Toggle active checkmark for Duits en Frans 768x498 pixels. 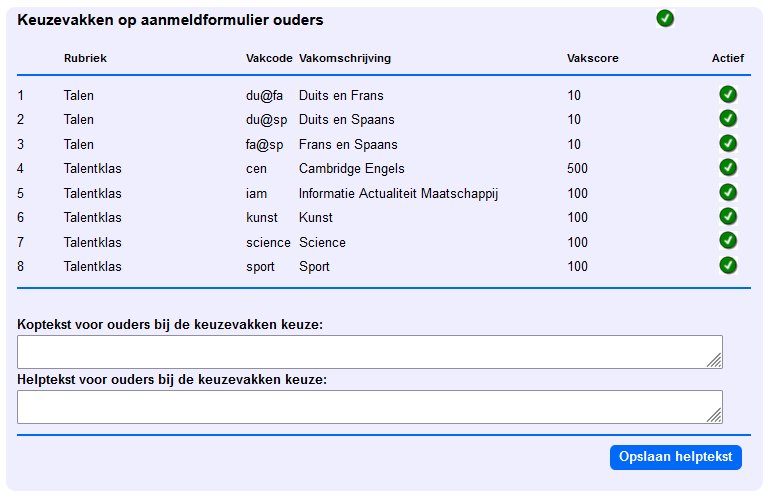(x=728, y=94)
